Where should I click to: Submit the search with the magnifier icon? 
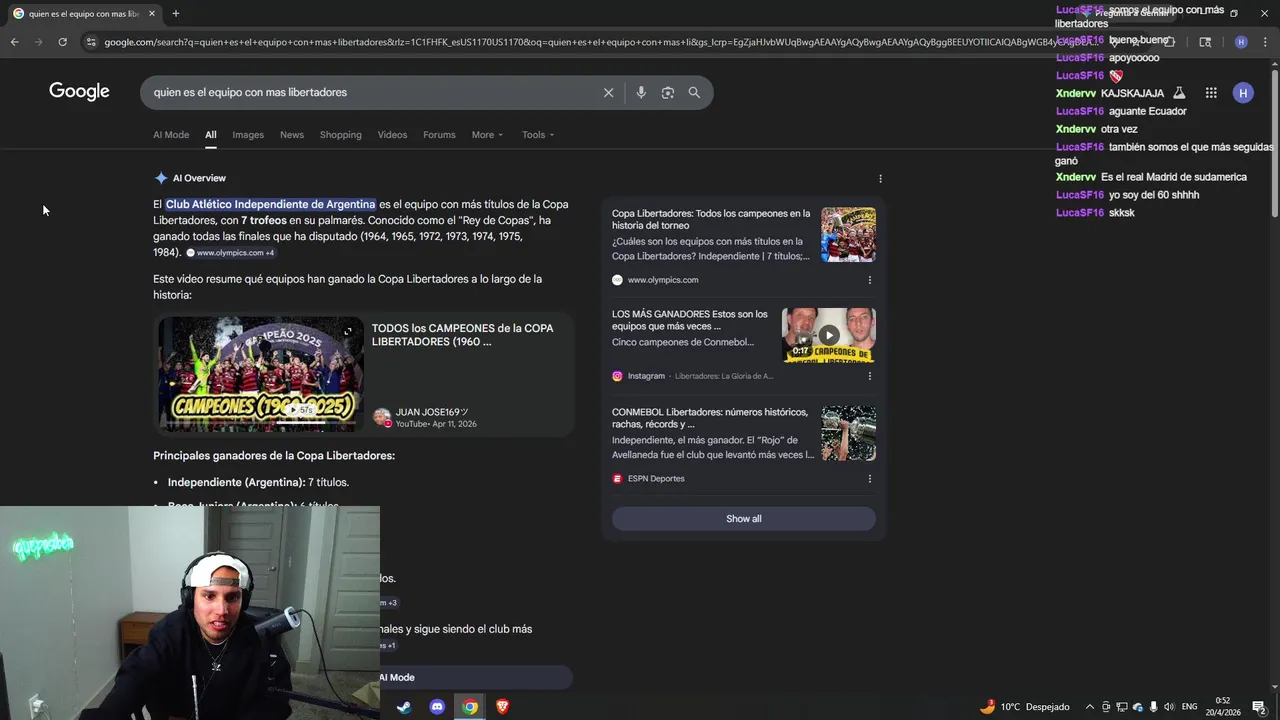click(694, 92)
